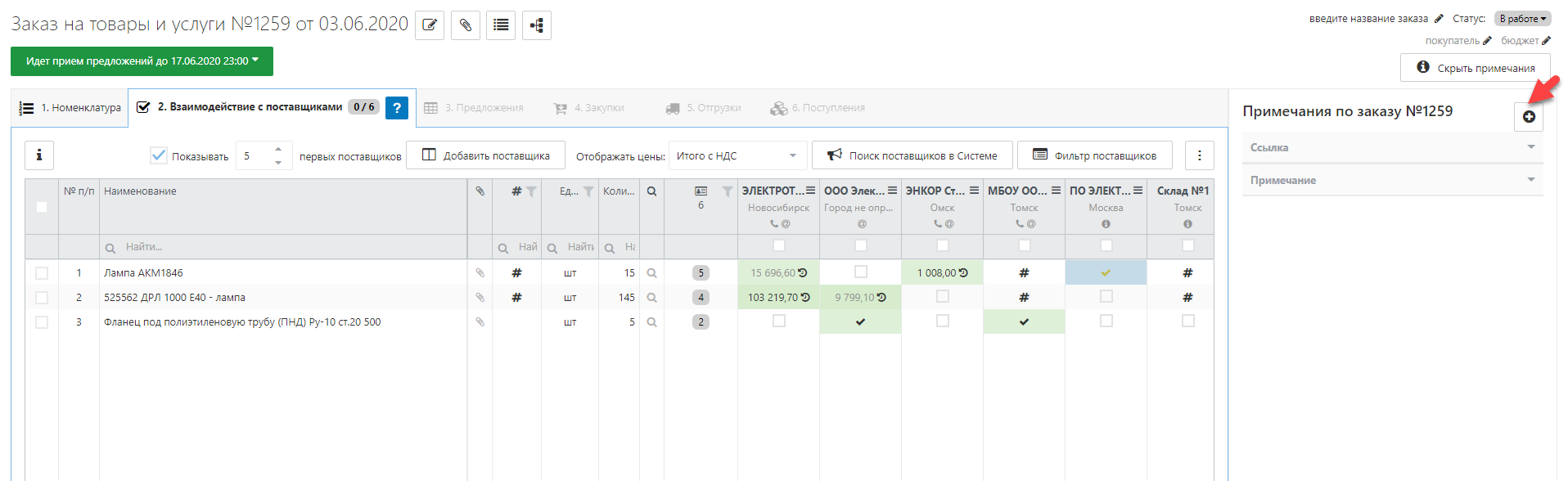Click the Наименование search field
Screen dimensions: 1568x481
[286, 247]
